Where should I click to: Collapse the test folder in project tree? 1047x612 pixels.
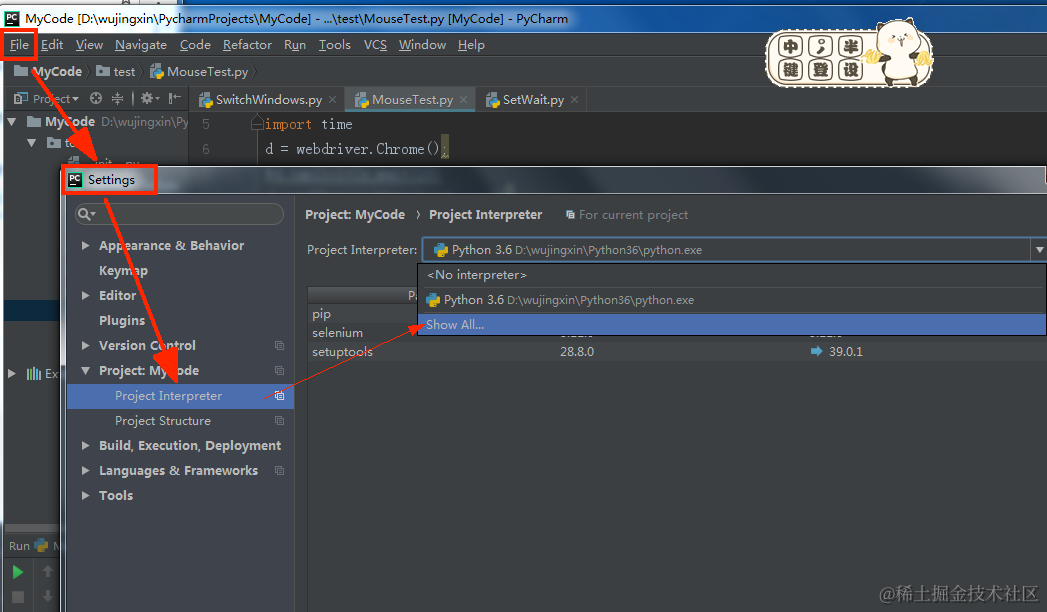31,143
